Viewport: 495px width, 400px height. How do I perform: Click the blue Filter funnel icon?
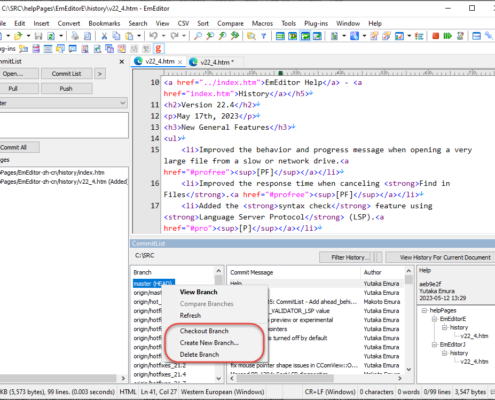(264, 36)
